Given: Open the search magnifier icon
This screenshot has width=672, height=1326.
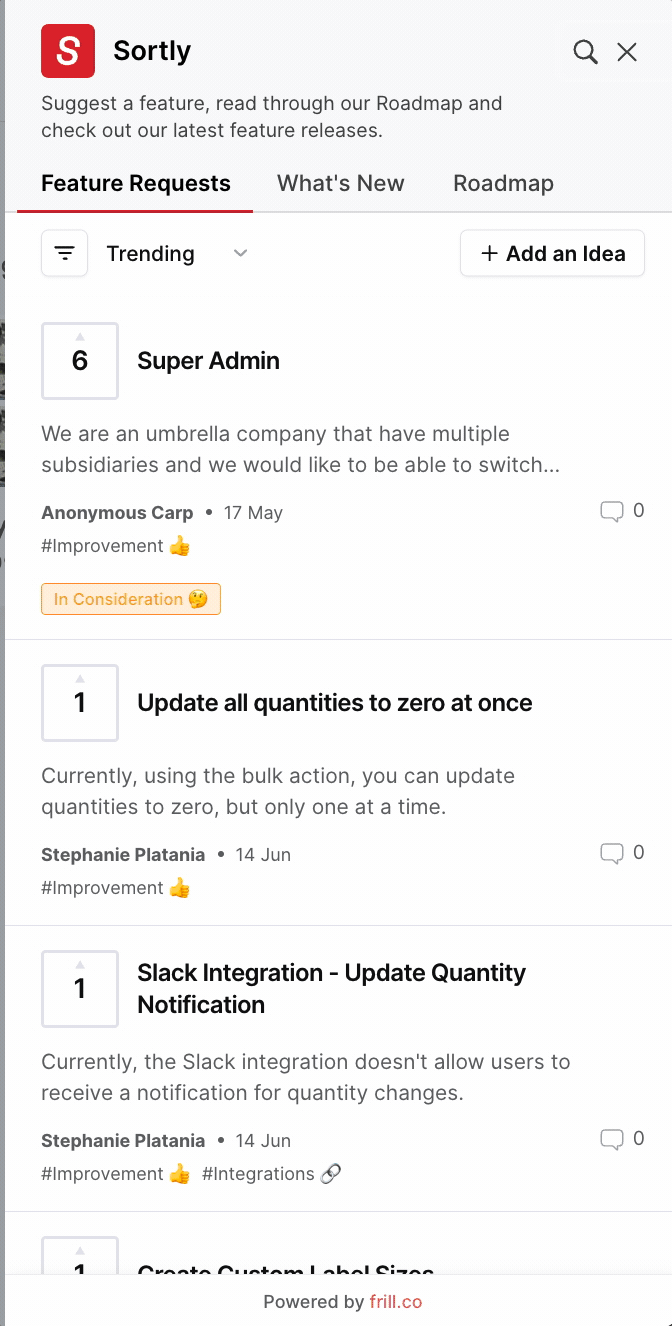Looking at the screenshot, I should [585, 52].
